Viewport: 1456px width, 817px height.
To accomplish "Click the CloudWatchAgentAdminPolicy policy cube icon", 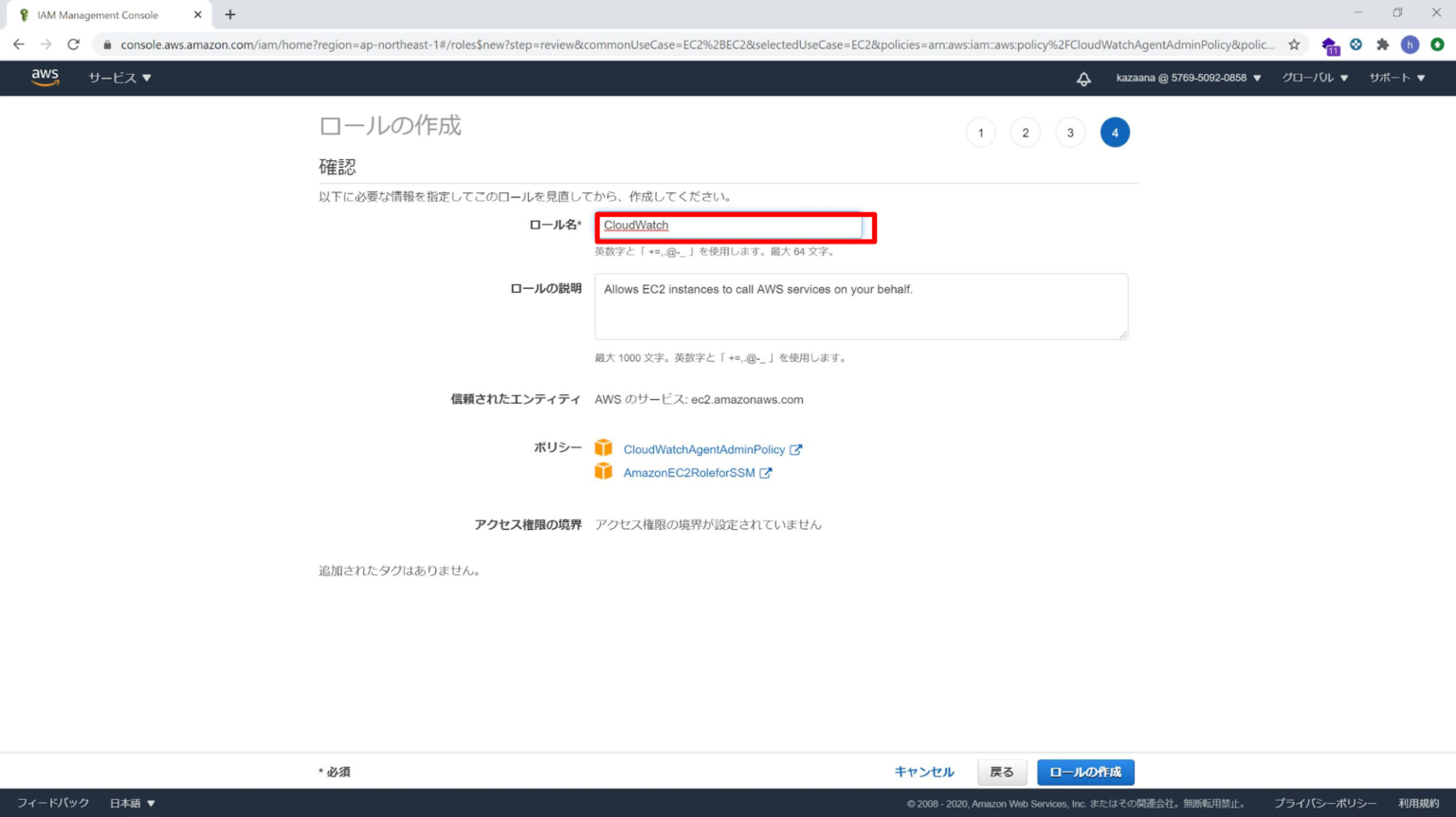I will [x=604, y=448].
